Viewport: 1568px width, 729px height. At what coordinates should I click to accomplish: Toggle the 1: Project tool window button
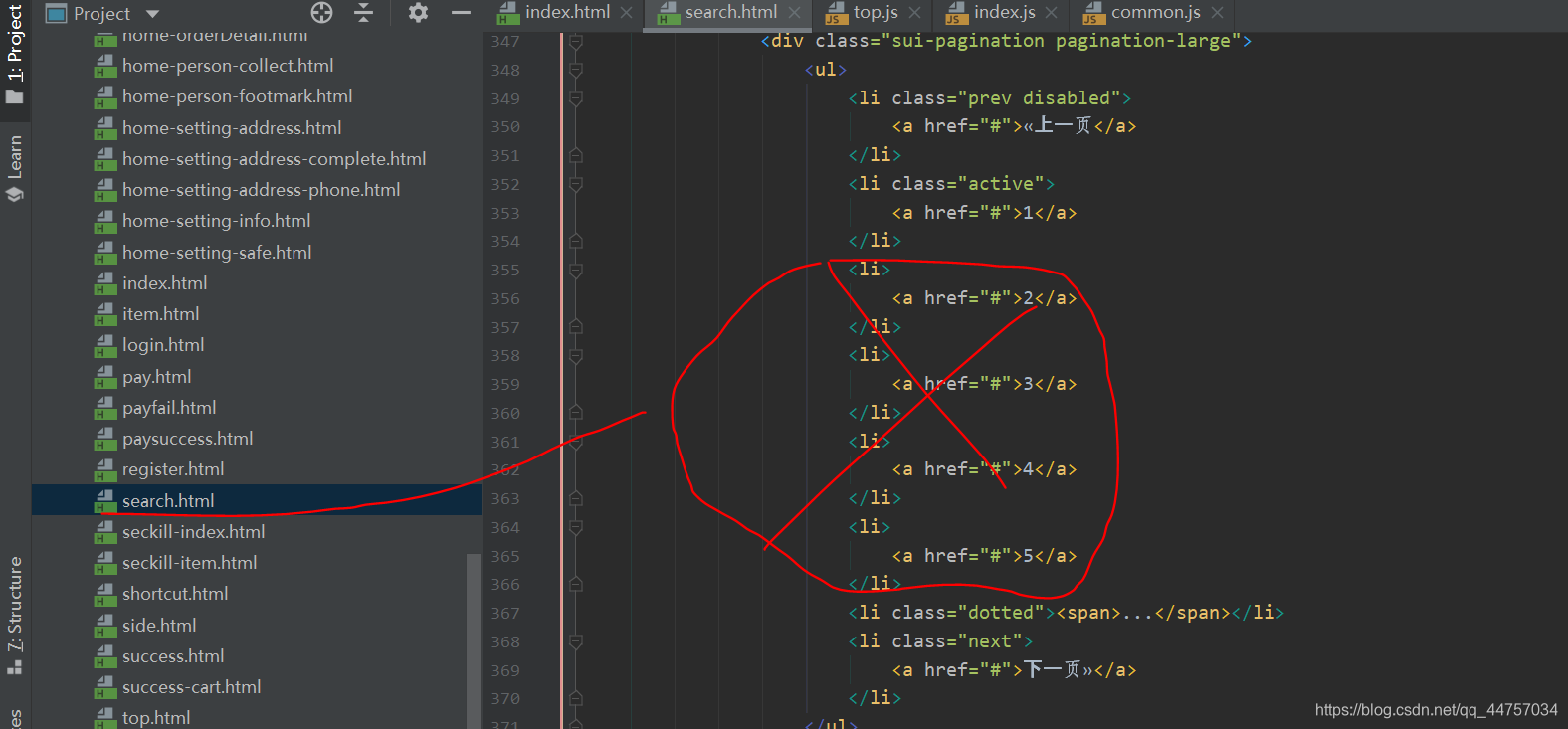(15, 54)
